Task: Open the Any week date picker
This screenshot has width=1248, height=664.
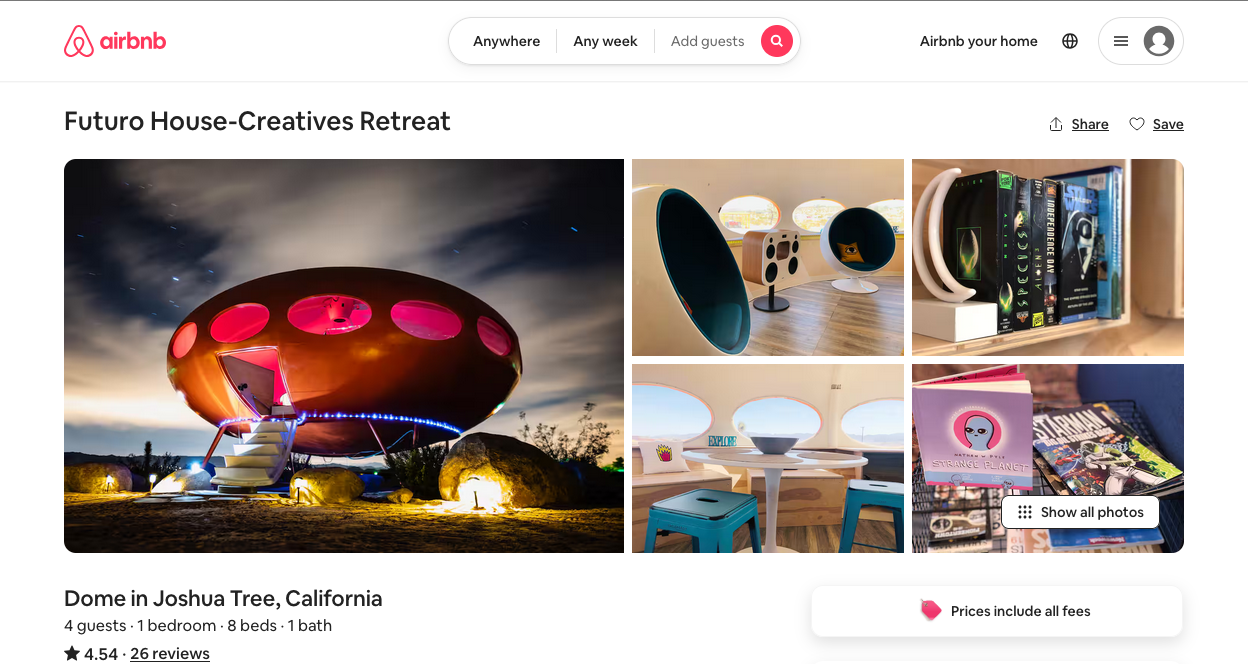Action: [605, 41]
